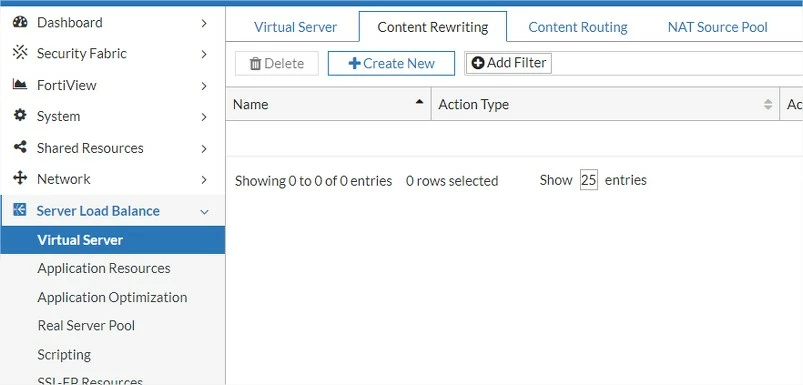This screenshot has height=385, width=803.
Task: Click the Delete button
Action: tap(277, 63)
